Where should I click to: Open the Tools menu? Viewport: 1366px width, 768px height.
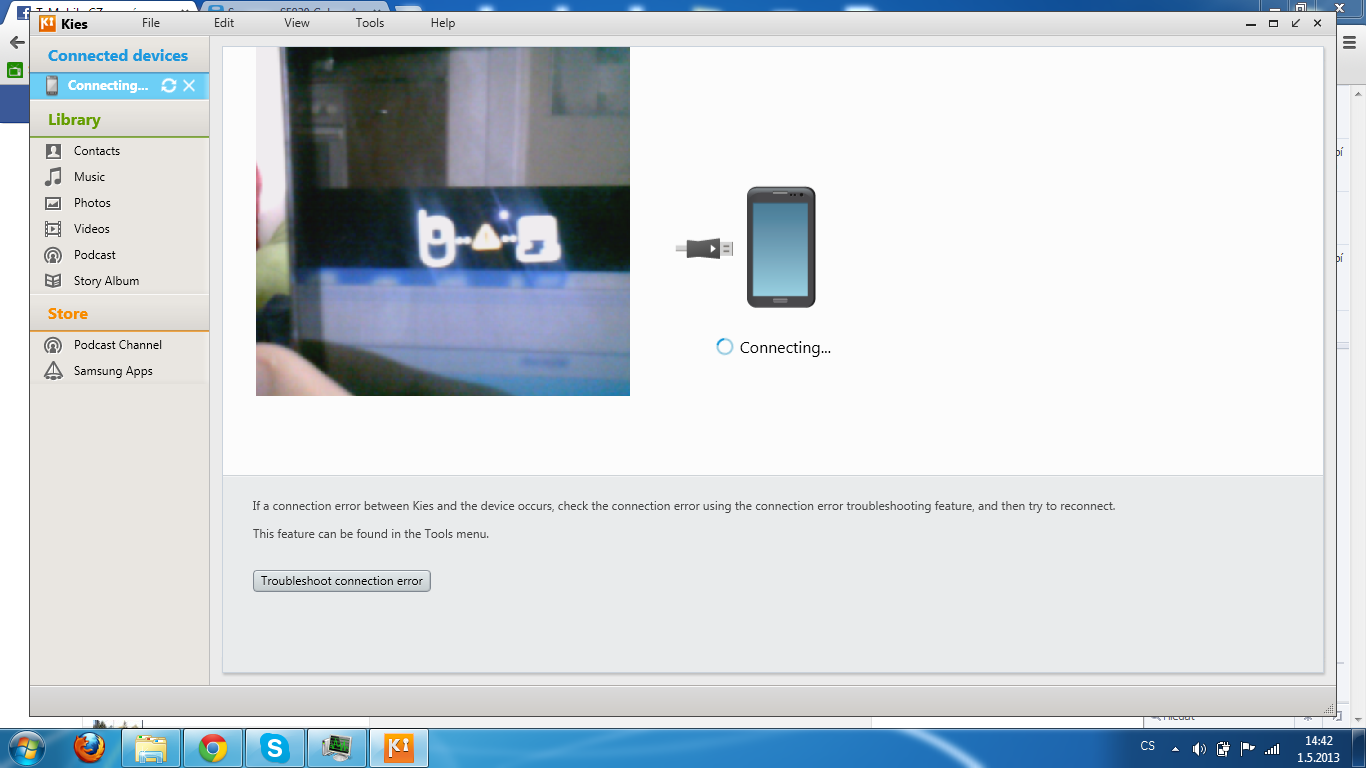click(370, 23)
